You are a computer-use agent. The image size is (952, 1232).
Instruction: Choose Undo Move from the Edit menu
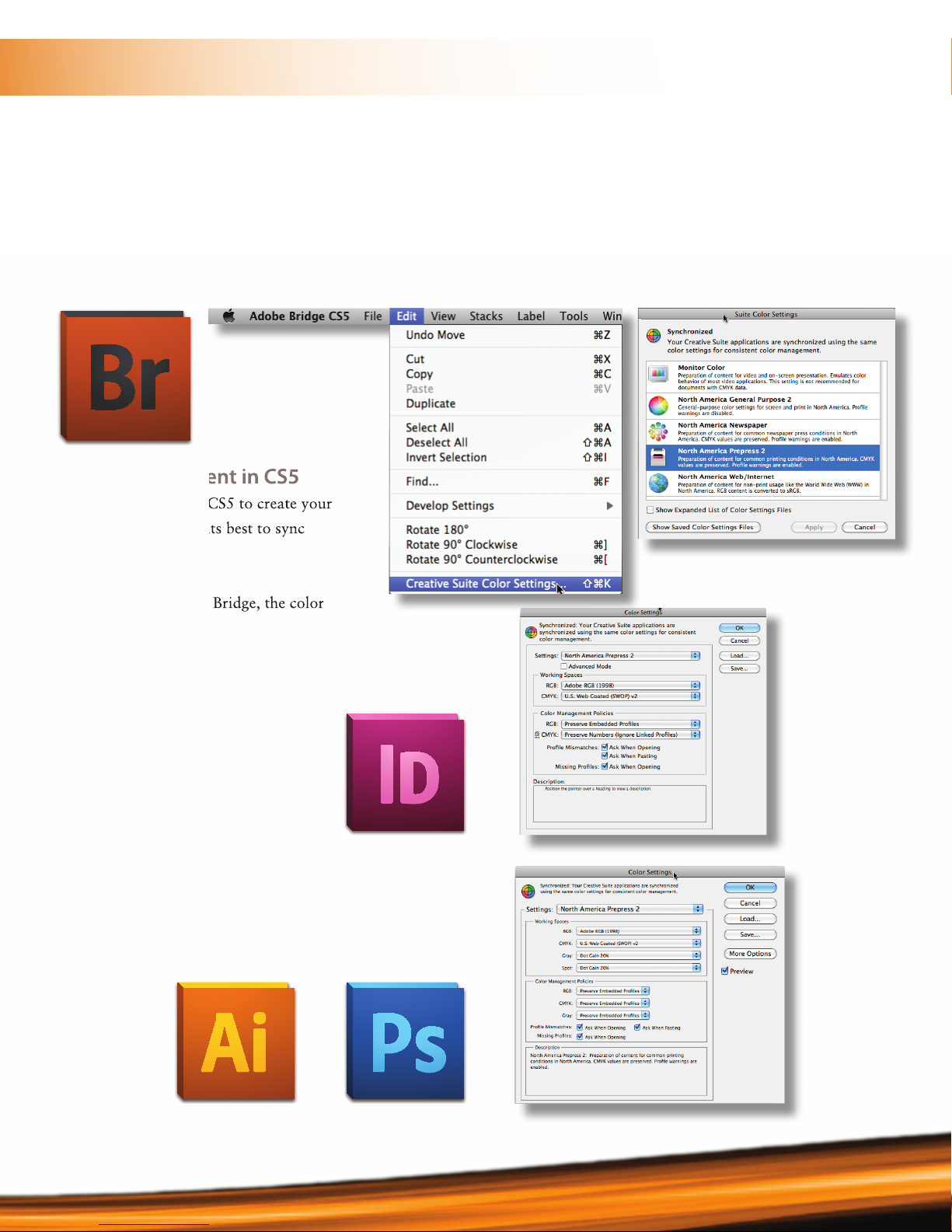point(506,335)
